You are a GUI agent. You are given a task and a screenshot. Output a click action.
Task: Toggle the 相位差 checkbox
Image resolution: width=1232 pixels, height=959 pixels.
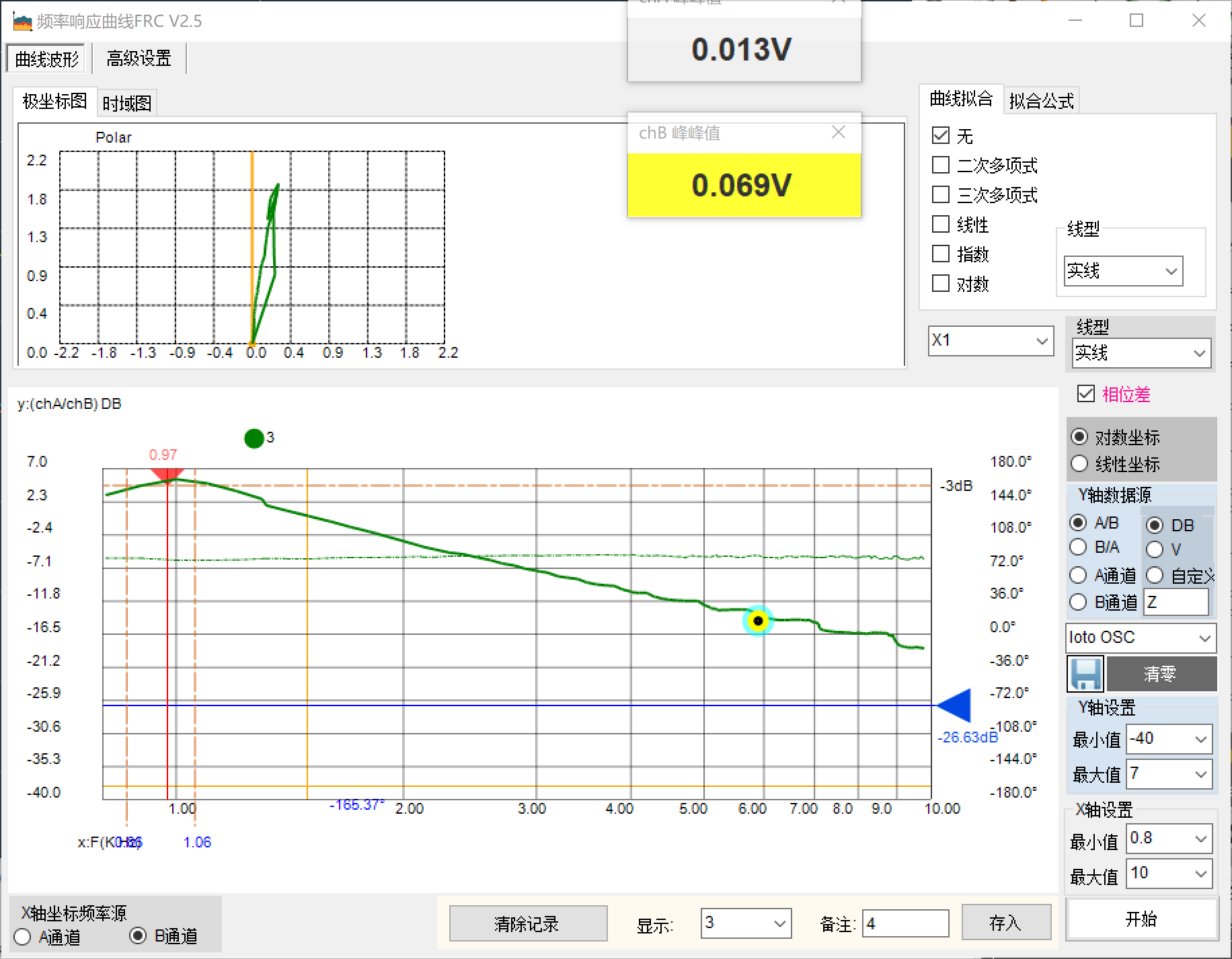tap(1085, 394)
